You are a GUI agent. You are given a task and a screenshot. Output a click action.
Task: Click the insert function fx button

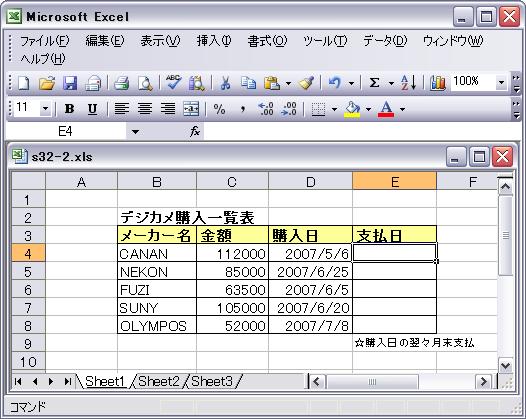195,131
